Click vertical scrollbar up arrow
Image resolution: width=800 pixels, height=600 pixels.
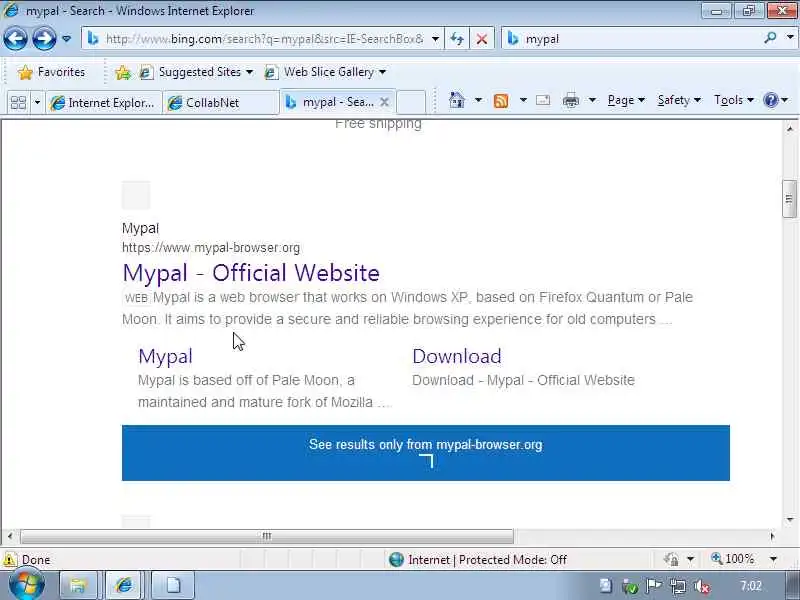click(x=789, y=129)
